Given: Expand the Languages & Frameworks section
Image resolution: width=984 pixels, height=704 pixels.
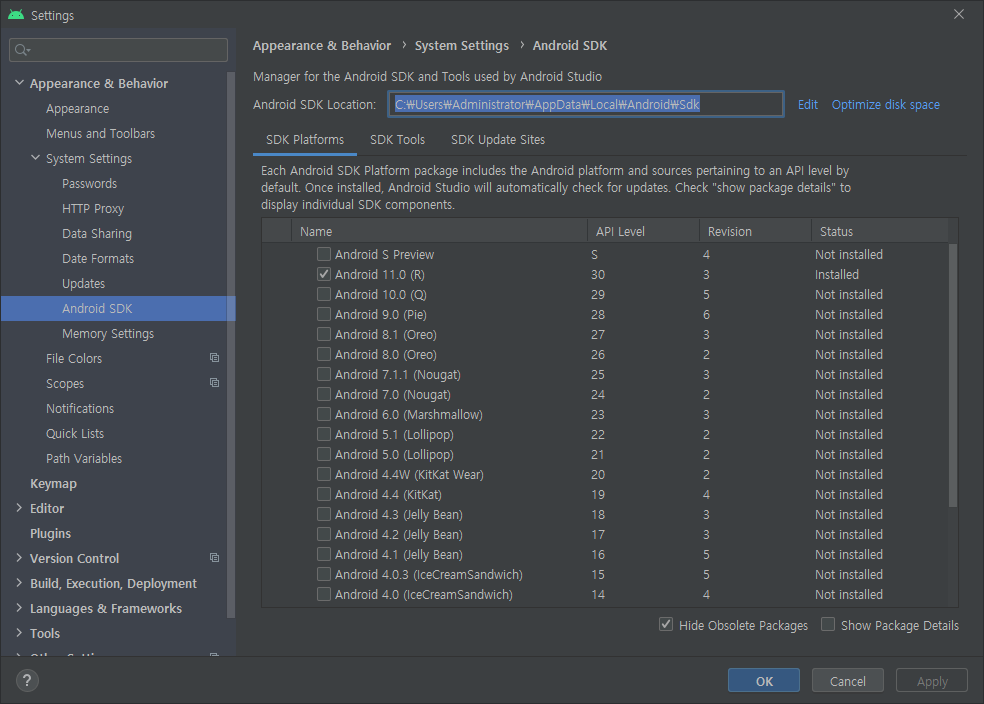Looking at the screenshot, I should tap(19, 608).
